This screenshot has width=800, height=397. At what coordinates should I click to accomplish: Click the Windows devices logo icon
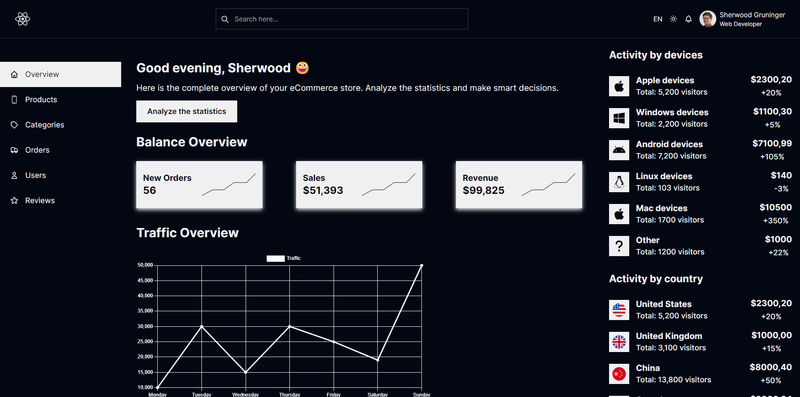(619, 118)
